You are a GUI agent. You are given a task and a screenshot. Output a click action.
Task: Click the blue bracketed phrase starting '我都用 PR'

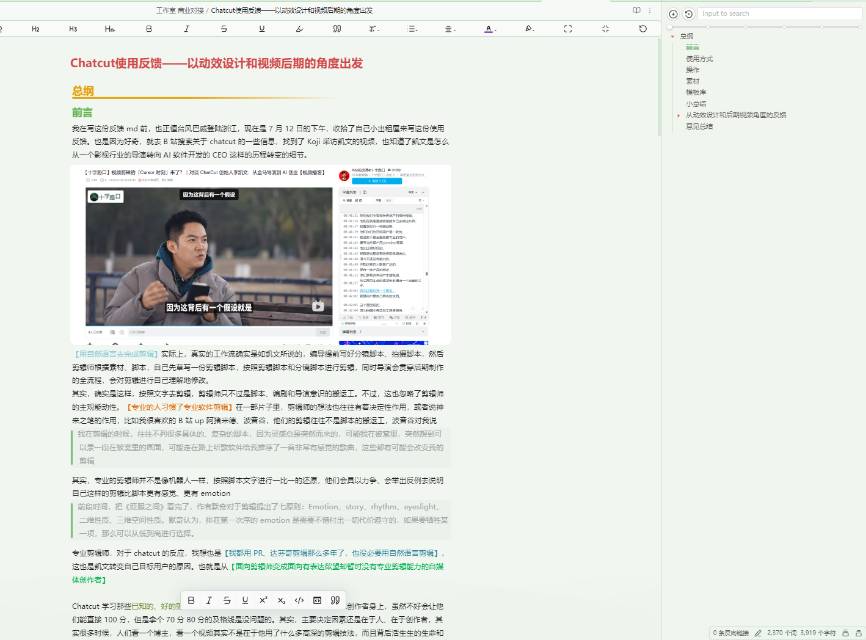332,553
